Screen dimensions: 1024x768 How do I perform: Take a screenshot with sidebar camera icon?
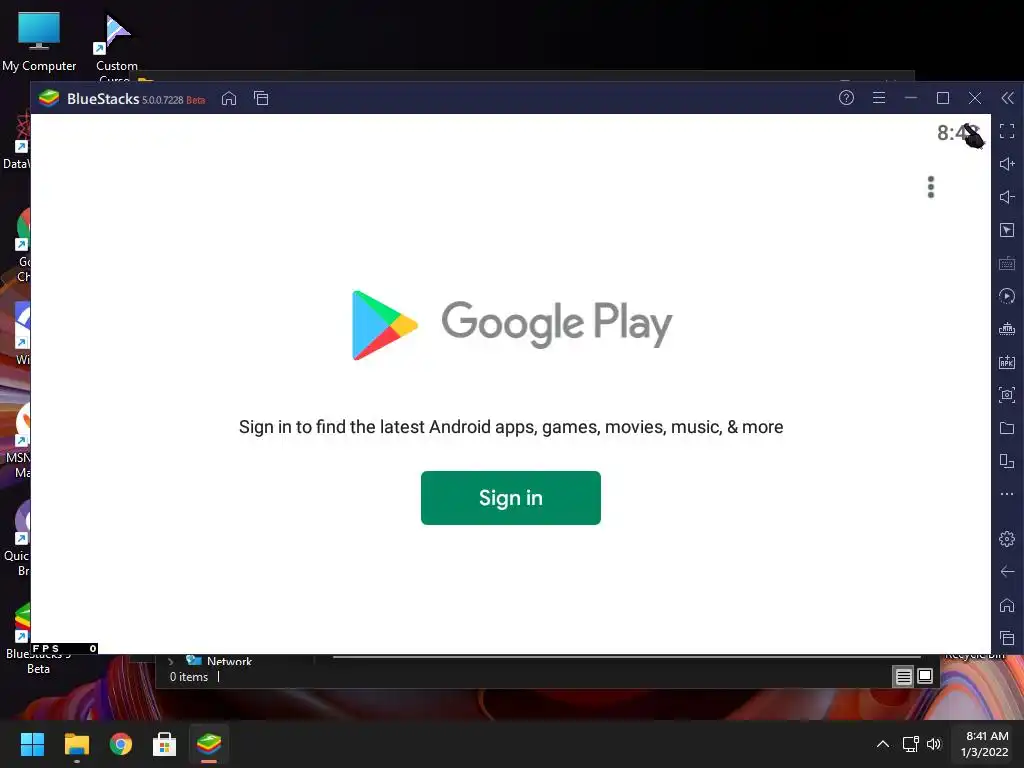[1007, 394]
